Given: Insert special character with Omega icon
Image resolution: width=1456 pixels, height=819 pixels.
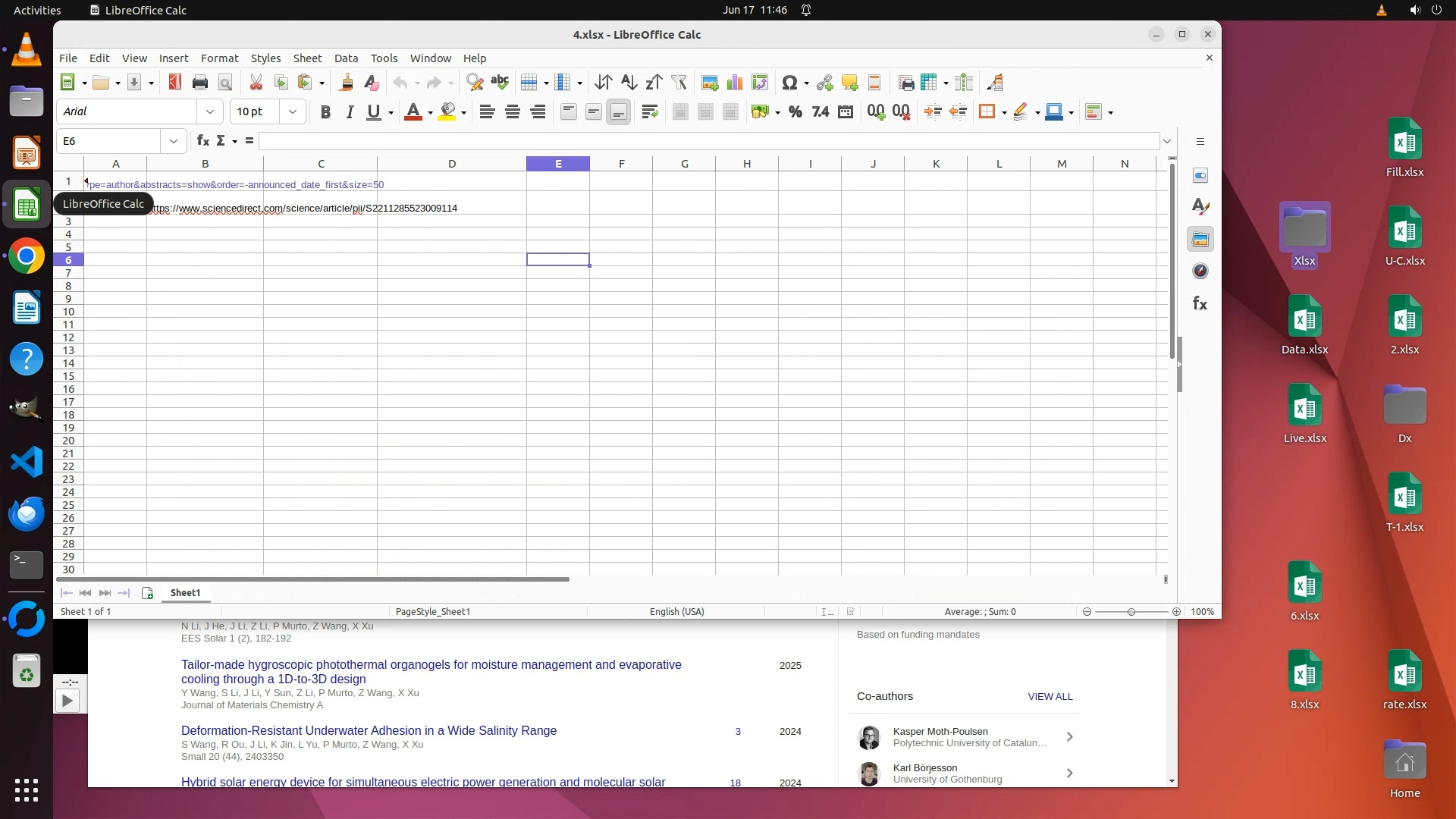Looking at the screenshot, I should (x=789, y=83).
